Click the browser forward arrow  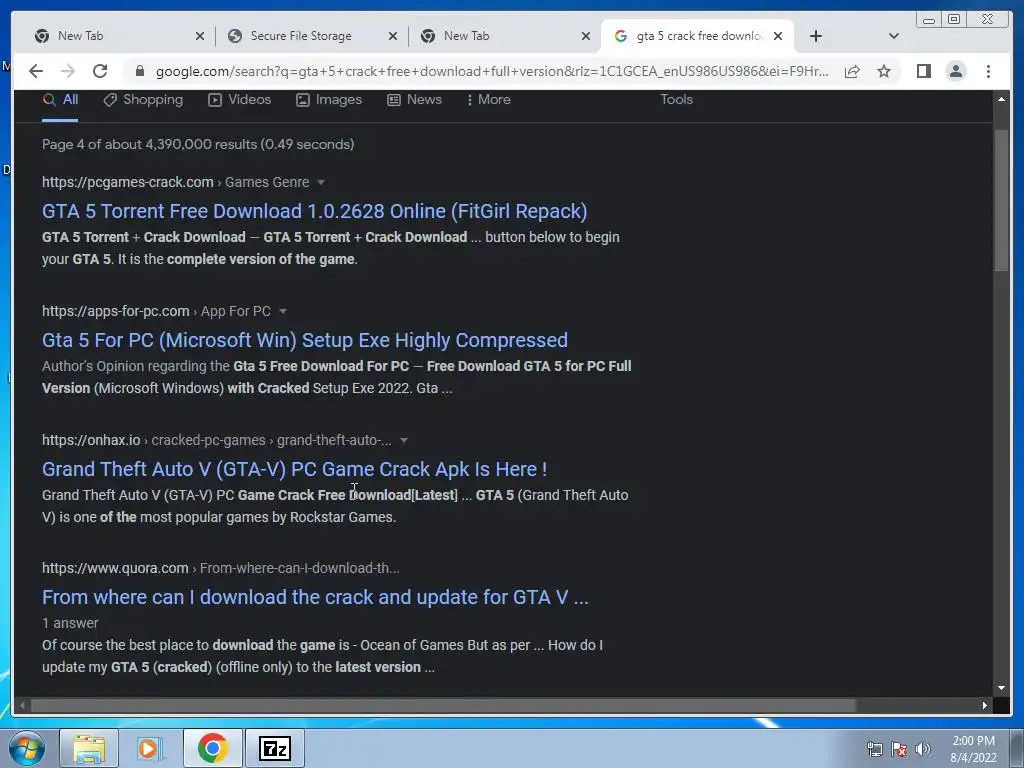pos(68,71)
